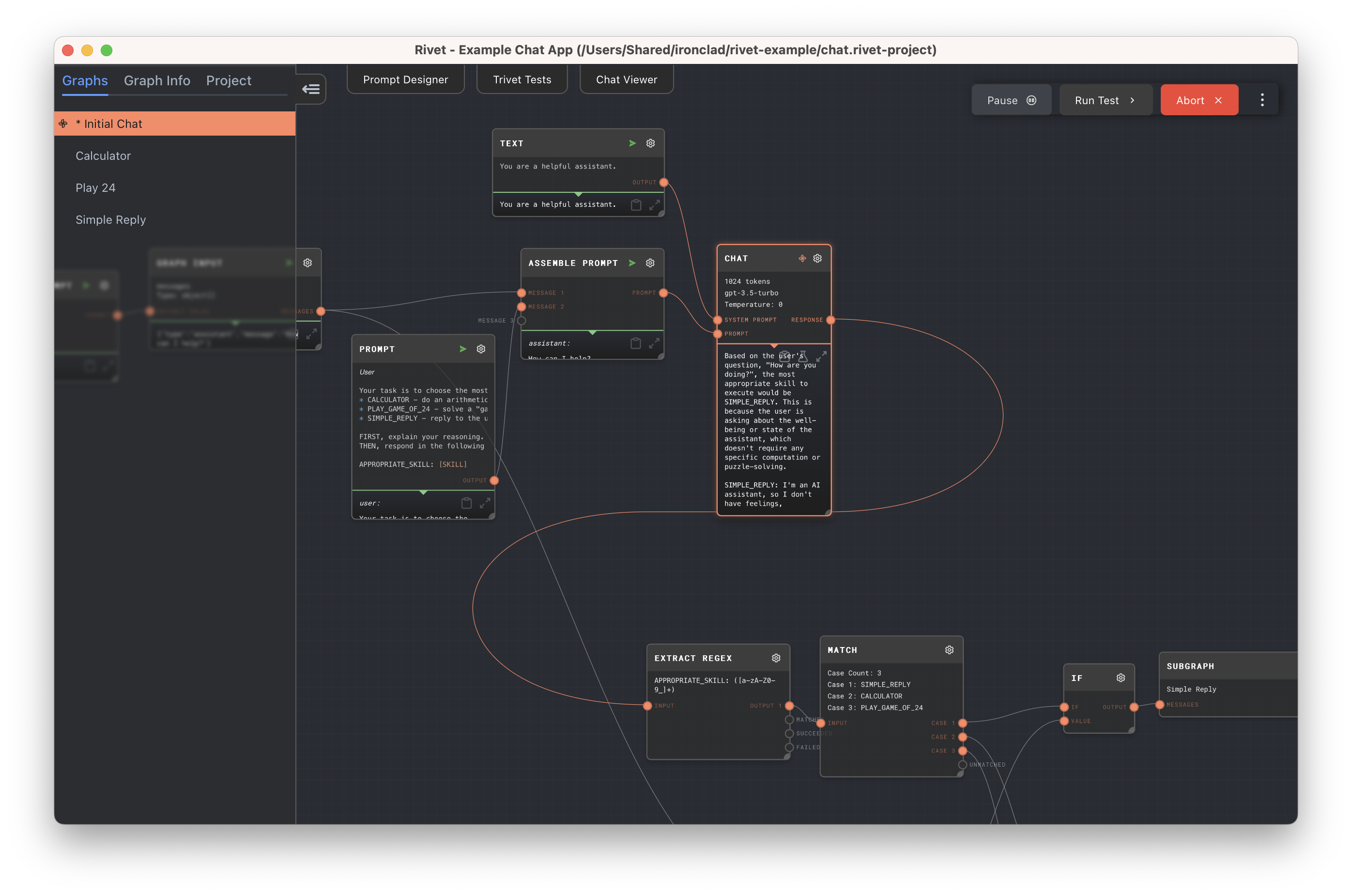
Task: Click Extract Regex Failed port
Action: click(x=789, y=747)
